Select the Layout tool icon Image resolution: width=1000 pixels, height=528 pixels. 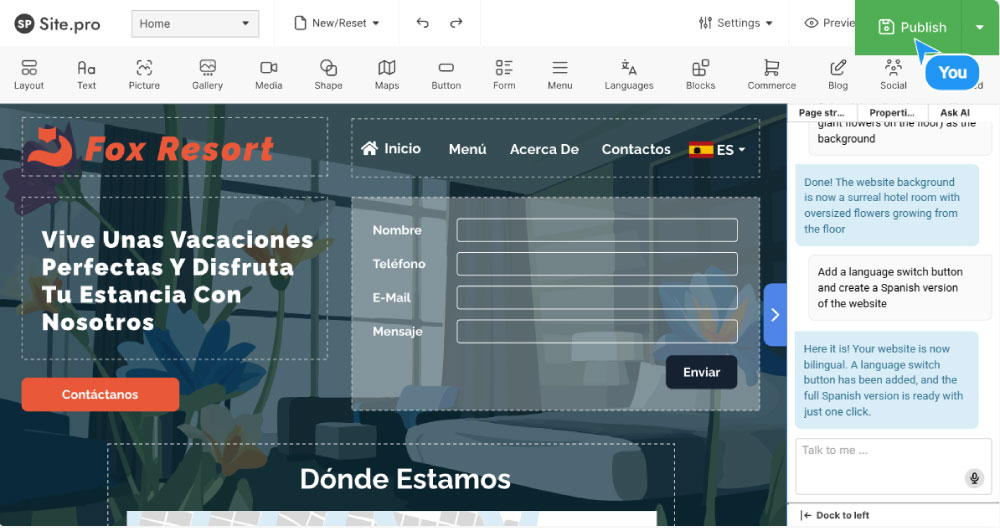29,74
